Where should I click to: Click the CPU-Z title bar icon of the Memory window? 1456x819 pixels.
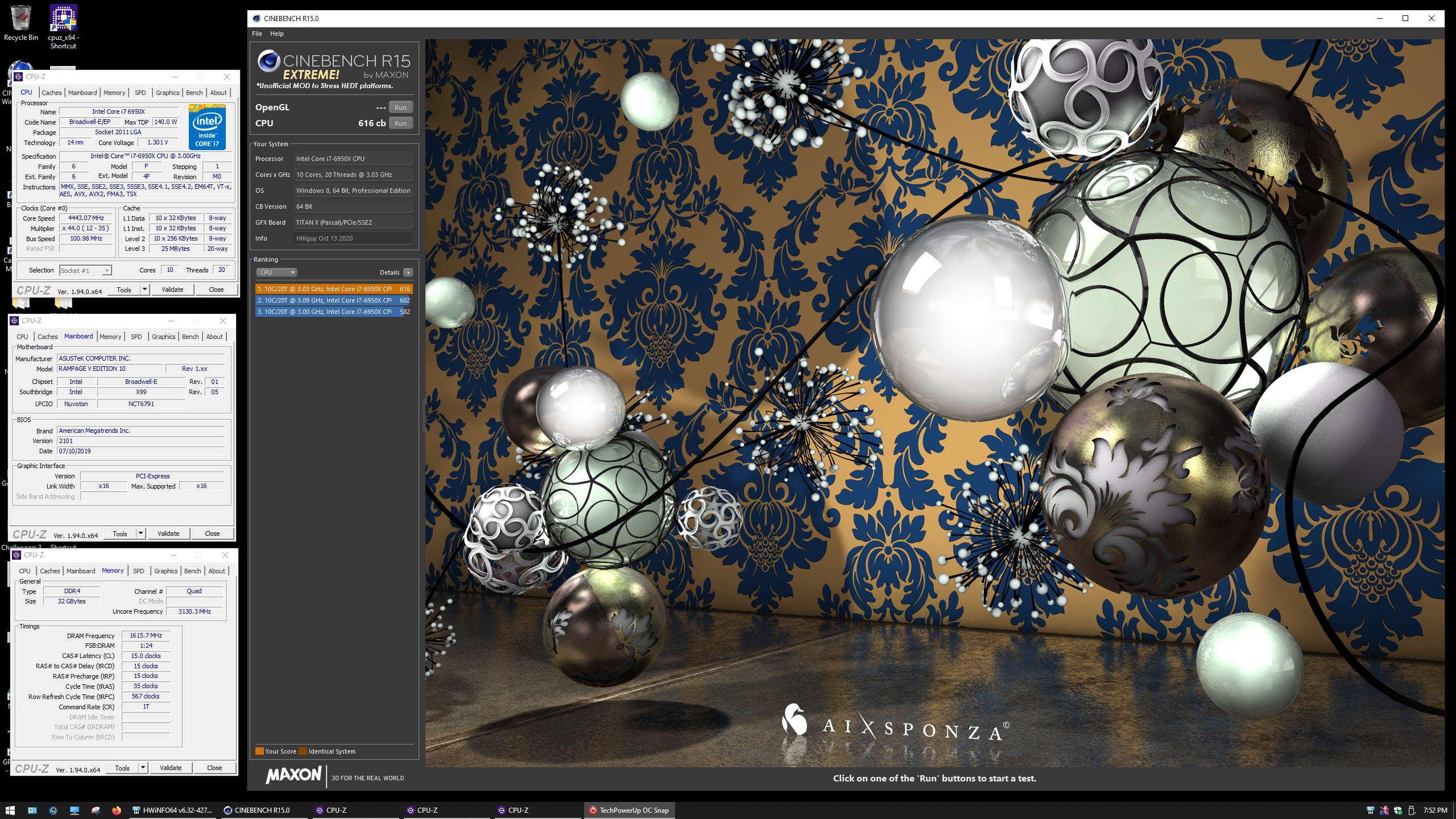click(16, 555)
